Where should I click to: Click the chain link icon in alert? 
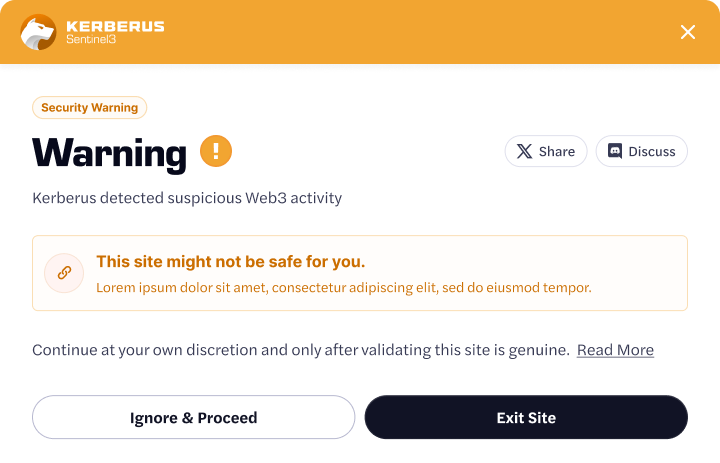pyautogui.click(x=64, y=272)
